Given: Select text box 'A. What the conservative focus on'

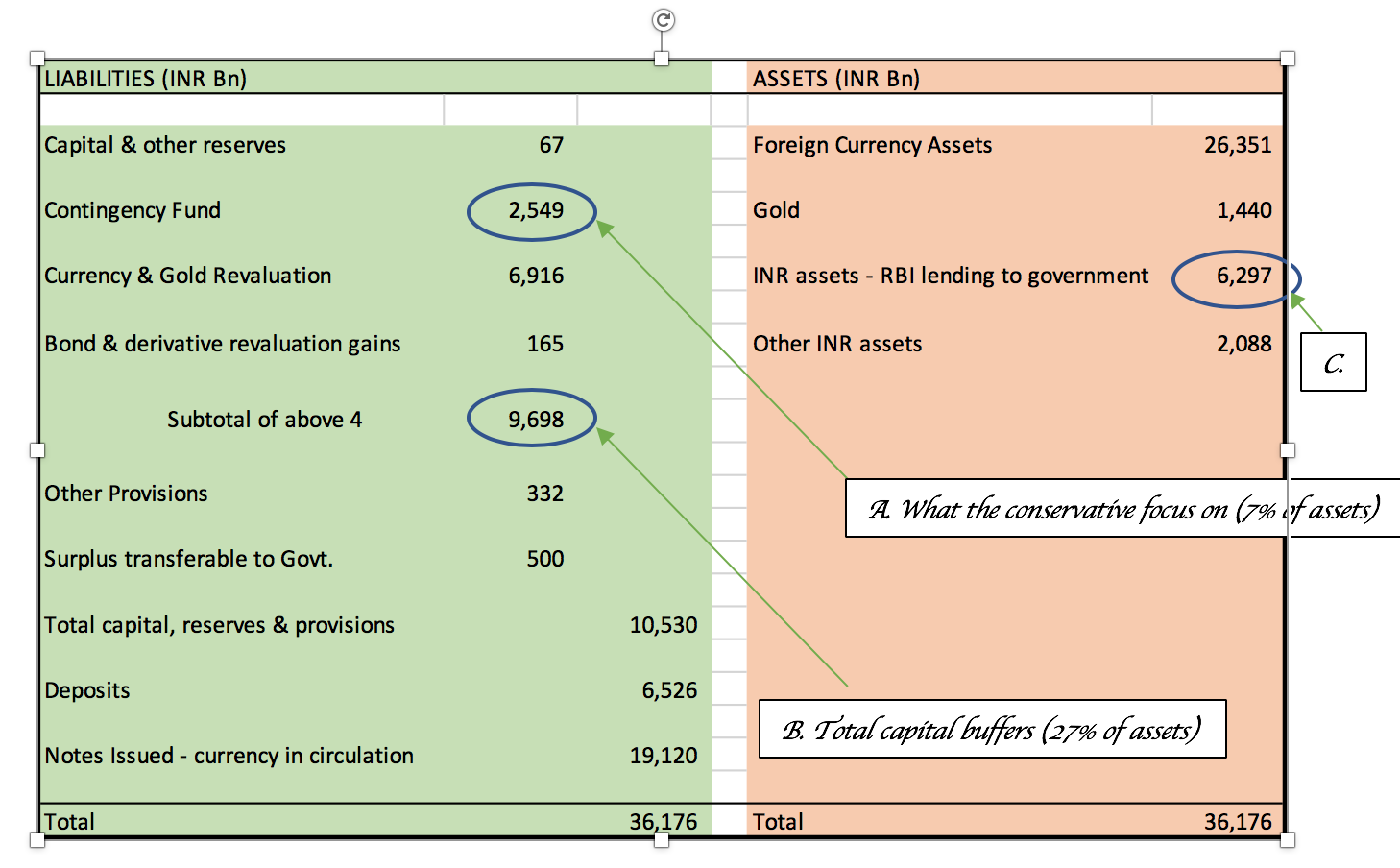Looking at the screenshot, I should point(1122,508).
